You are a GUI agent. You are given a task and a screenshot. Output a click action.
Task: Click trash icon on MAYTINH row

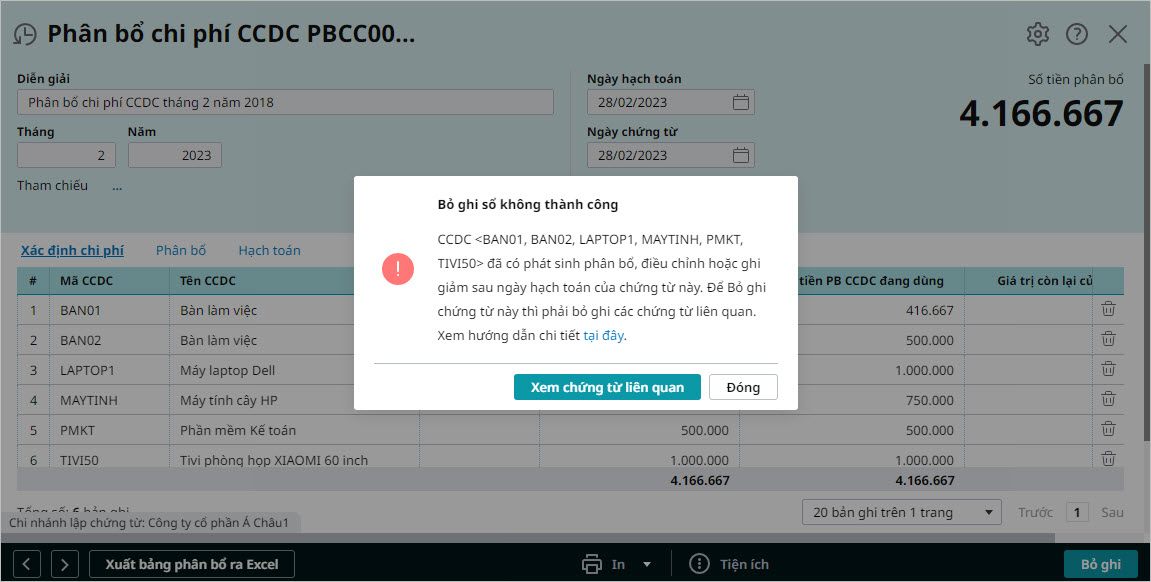coord(1108,400)
